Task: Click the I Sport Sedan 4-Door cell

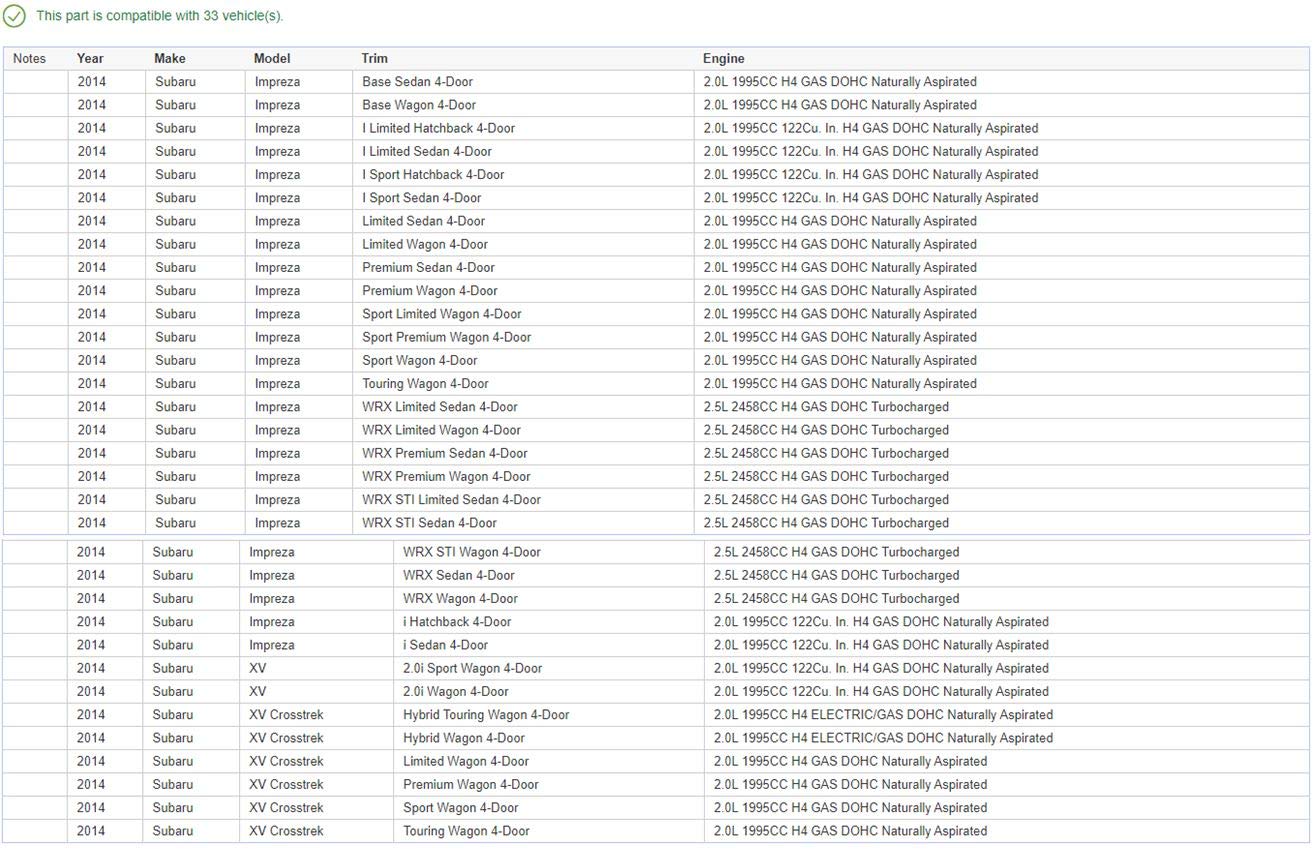Action: click(421, 198)
